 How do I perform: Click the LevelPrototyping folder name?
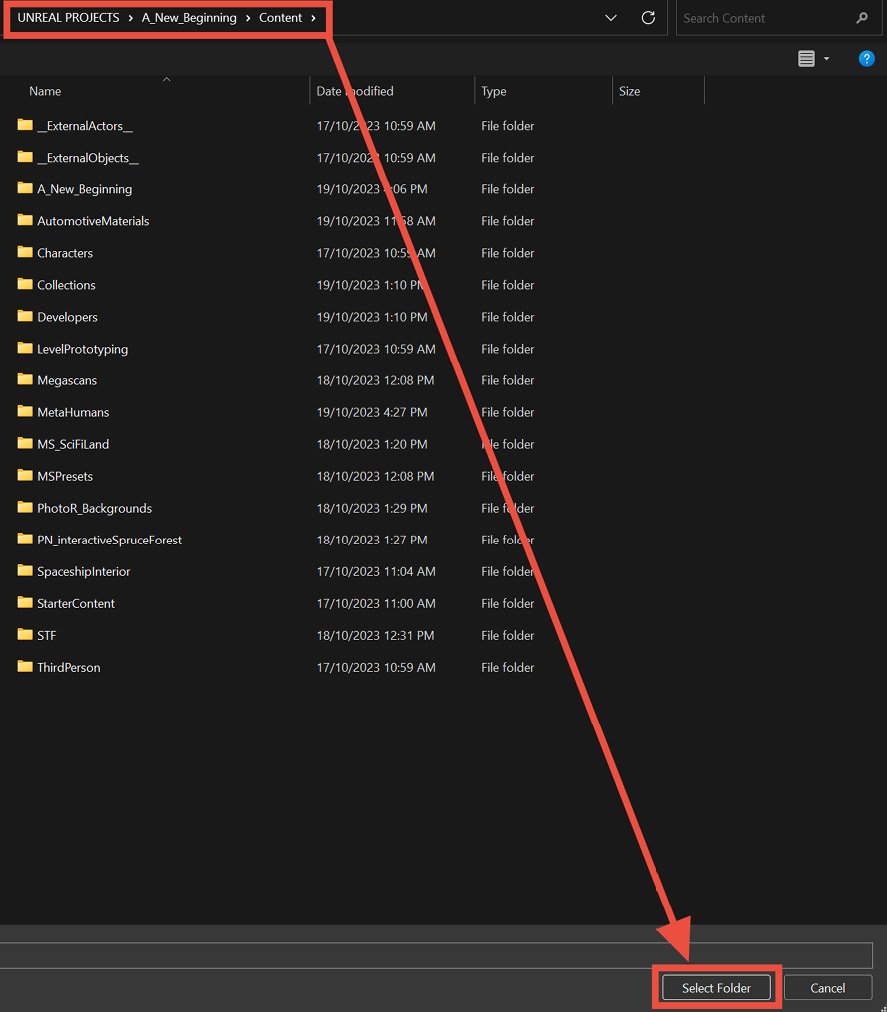pos(83,349)
